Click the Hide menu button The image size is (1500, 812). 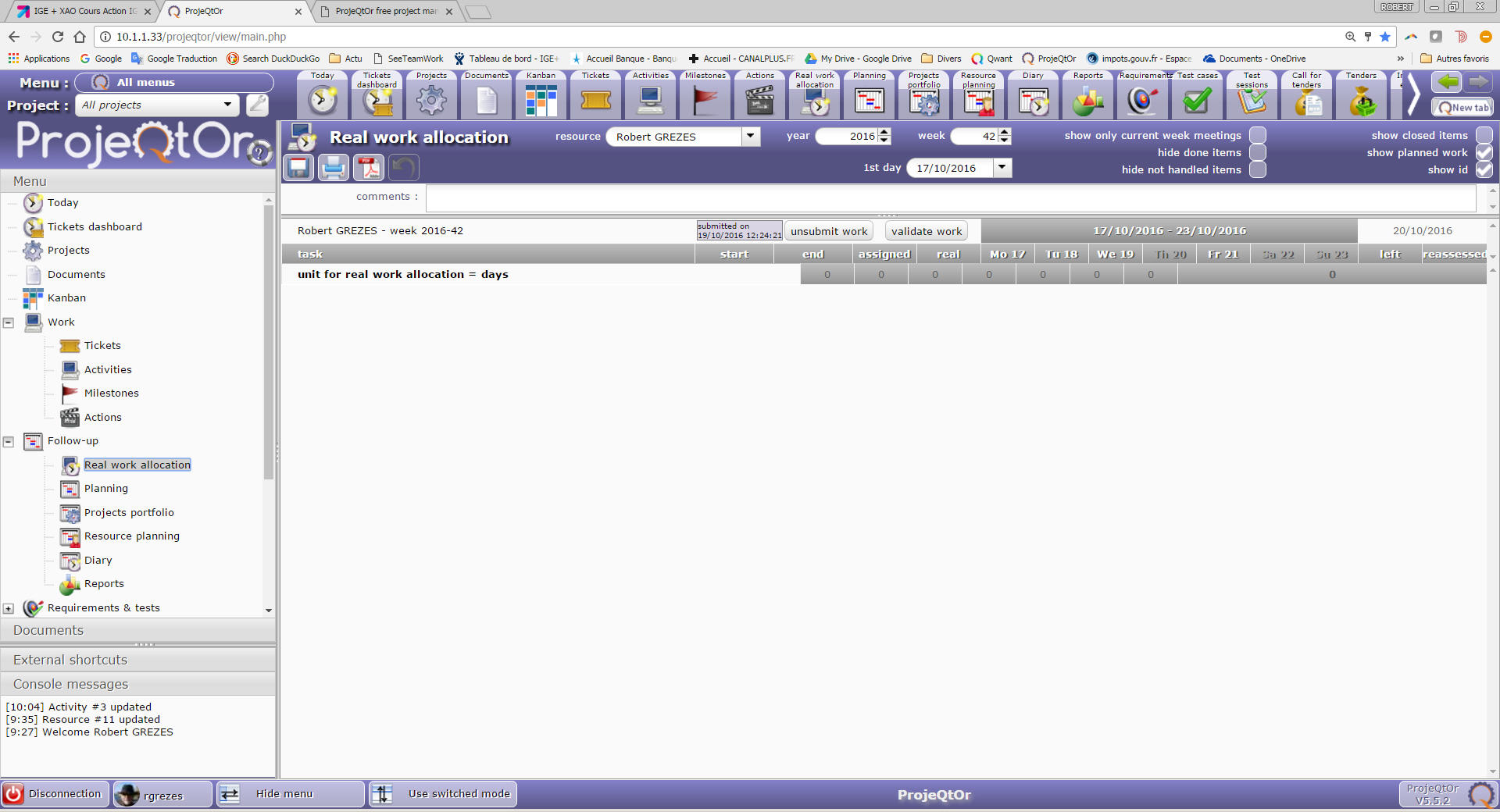point(290,794)
